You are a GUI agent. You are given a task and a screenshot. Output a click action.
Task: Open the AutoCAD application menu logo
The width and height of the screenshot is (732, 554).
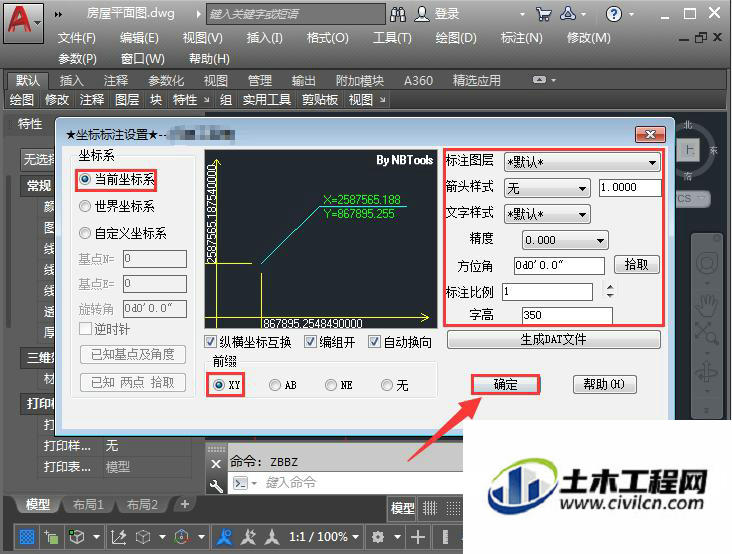(23, 22)
